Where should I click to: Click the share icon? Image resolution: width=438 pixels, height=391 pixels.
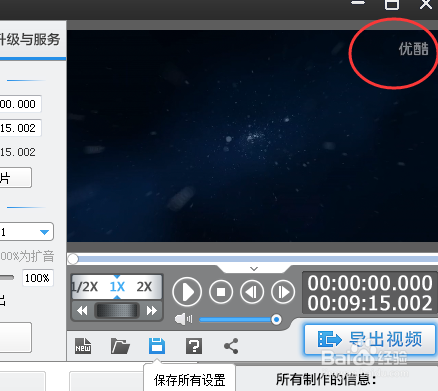[x=231, y=346]
